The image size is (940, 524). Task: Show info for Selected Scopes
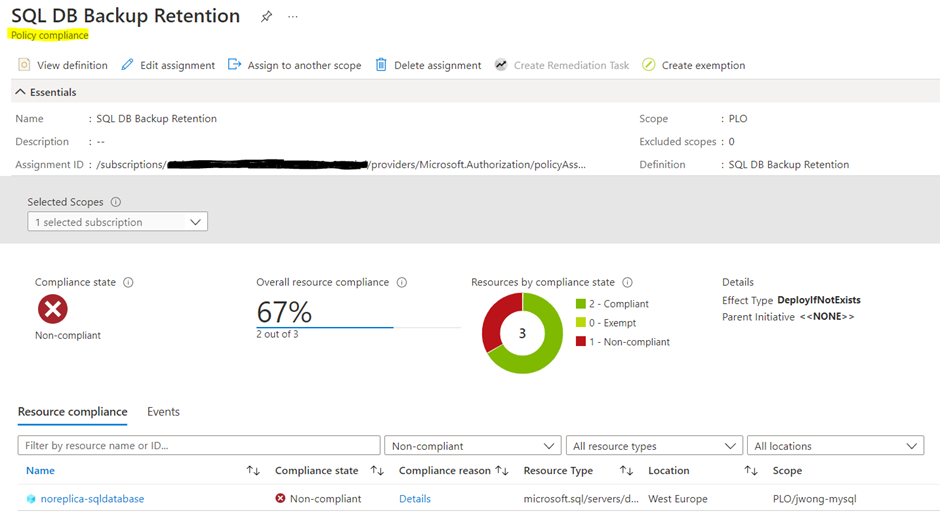(x=116, y=202)
